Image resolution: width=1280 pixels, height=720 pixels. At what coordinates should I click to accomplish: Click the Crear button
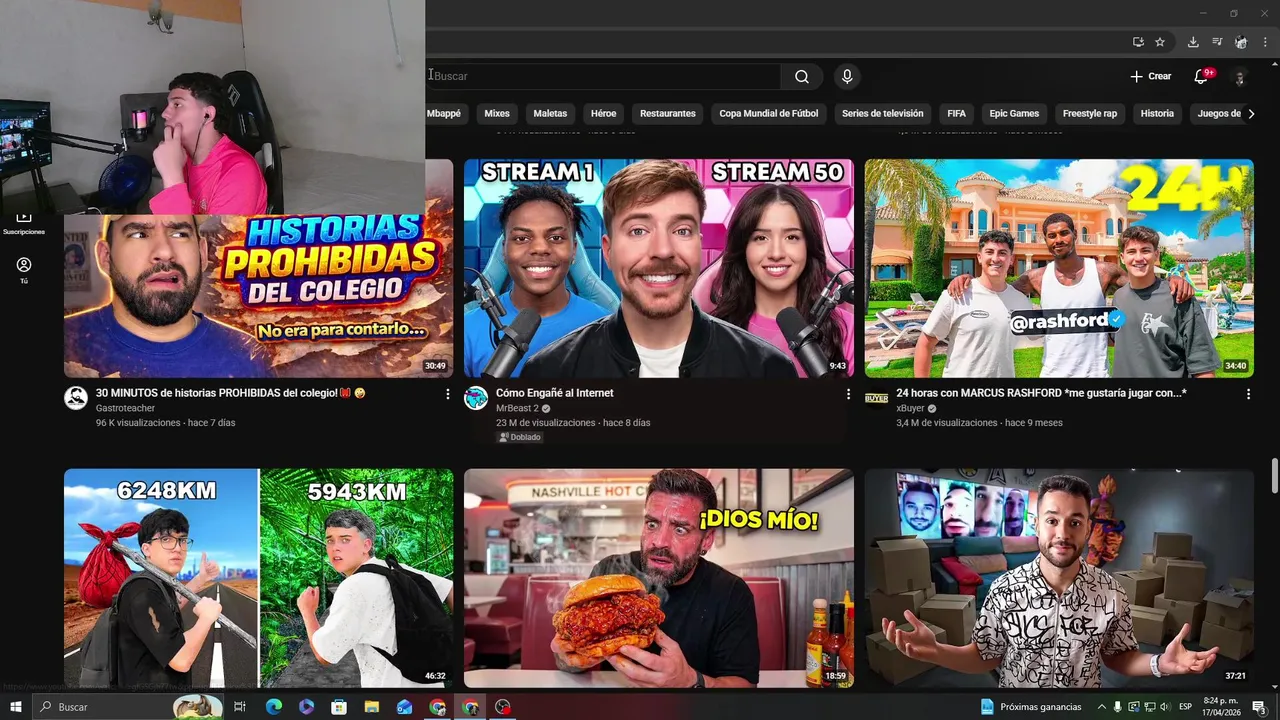tap(1150, 76)
